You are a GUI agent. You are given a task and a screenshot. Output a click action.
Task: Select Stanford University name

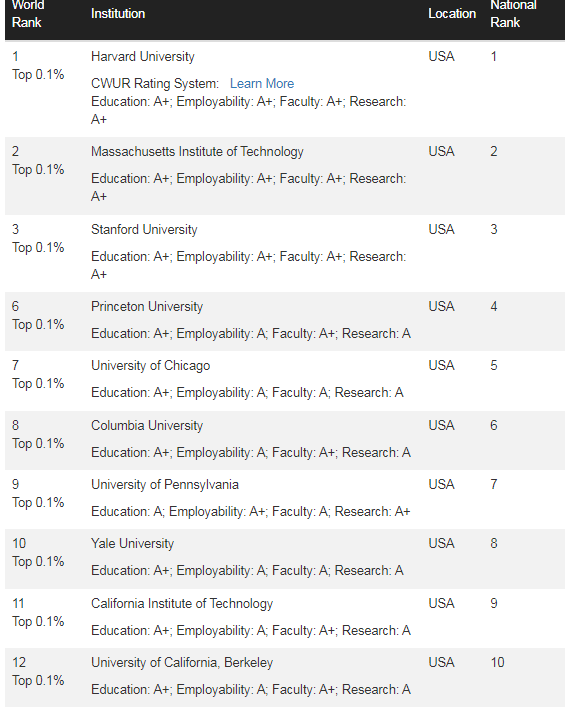pyautogui.click(x=144, y=230)
